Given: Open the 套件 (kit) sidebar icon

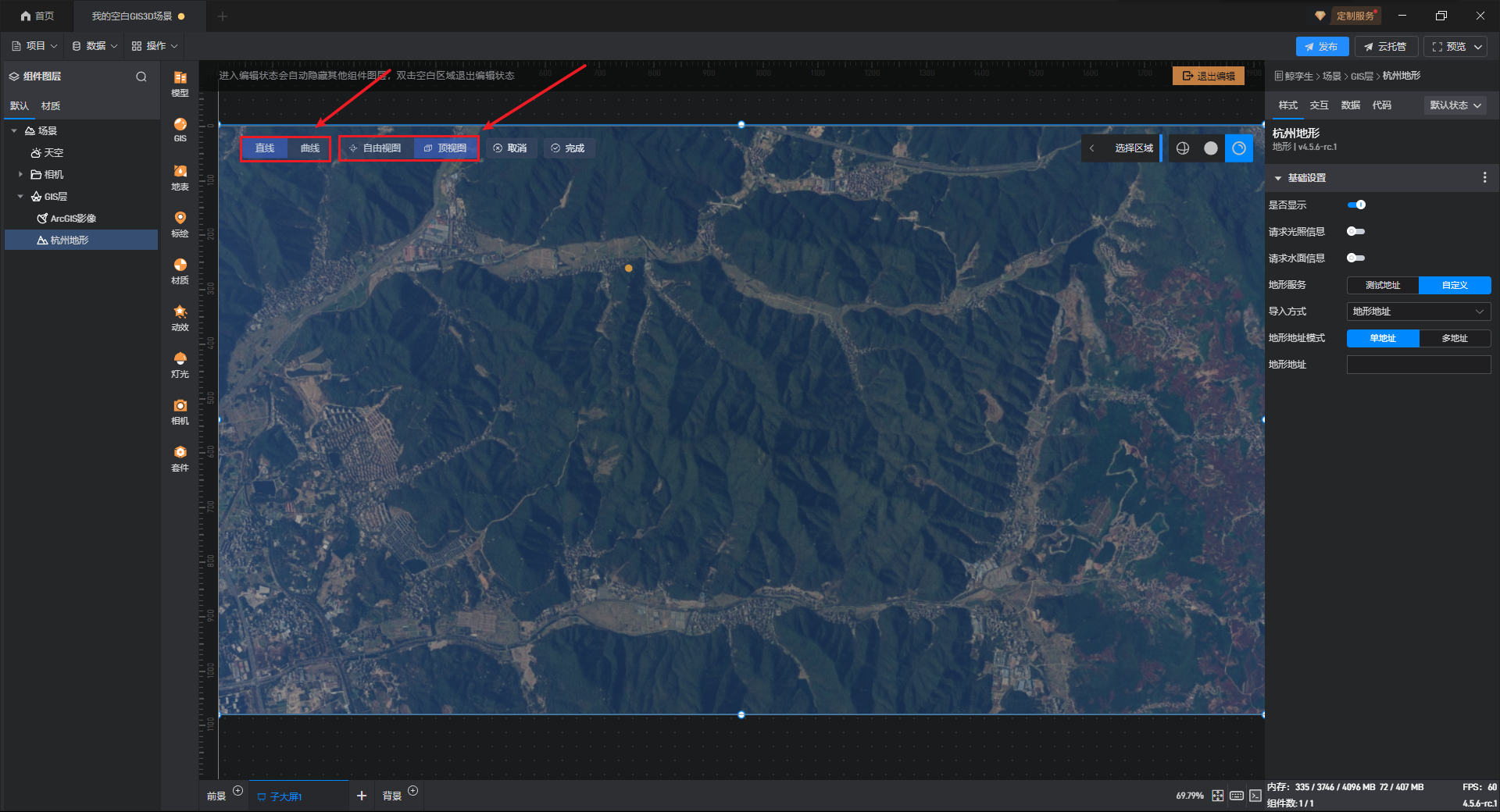Looking at the screenshot, I should [x=180, y=458].
